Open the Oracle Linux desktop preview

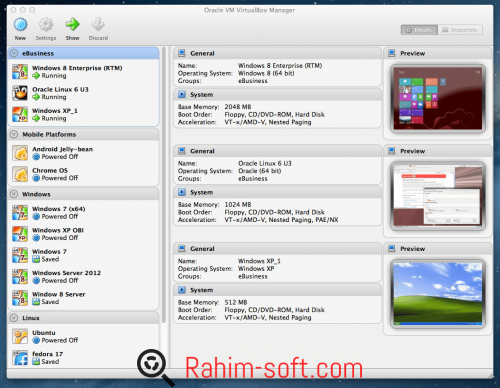point(438,196)
